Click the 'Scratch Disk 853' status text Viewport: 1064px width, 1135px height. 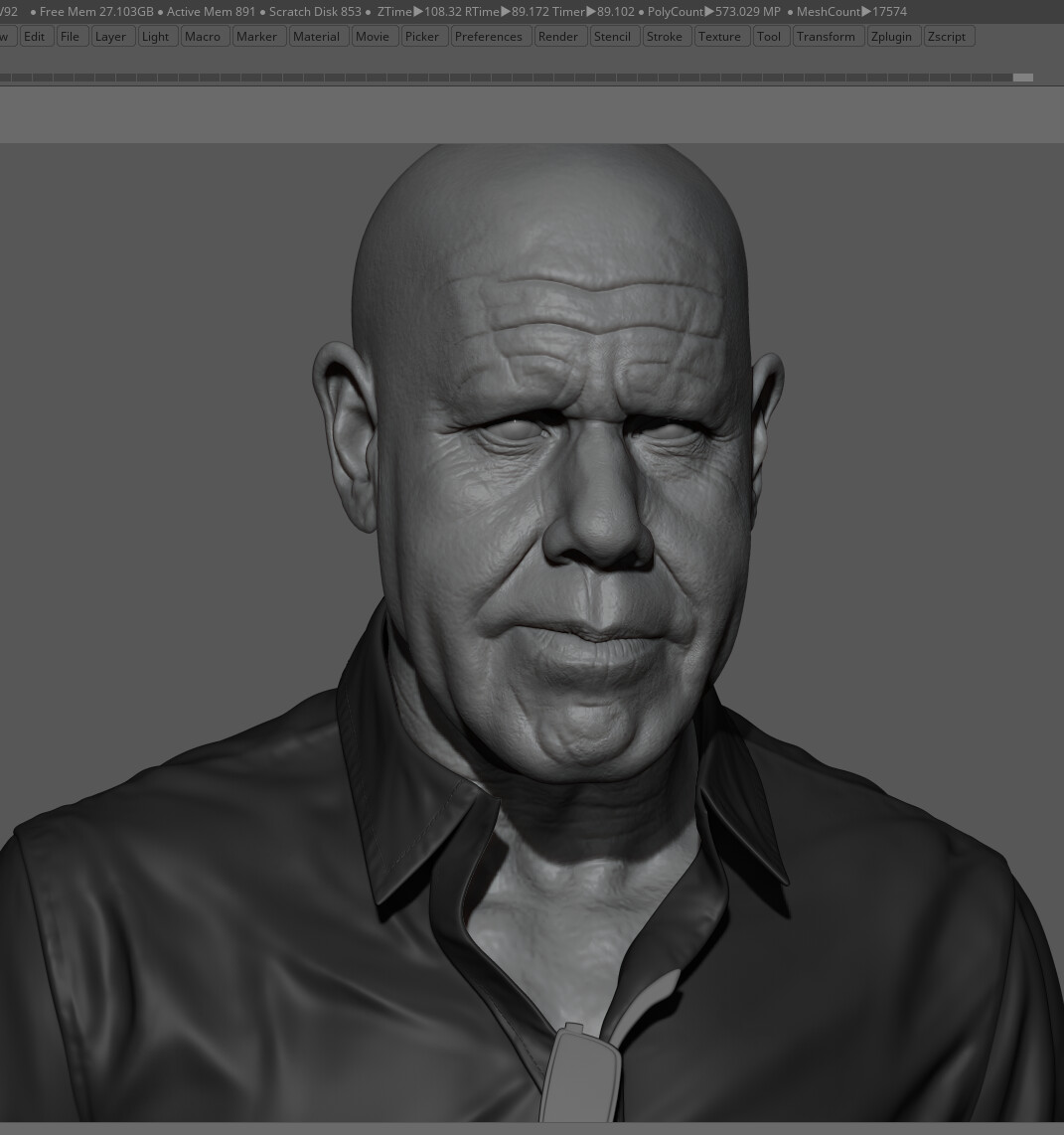pyautogui.click(x=315, y=12)
